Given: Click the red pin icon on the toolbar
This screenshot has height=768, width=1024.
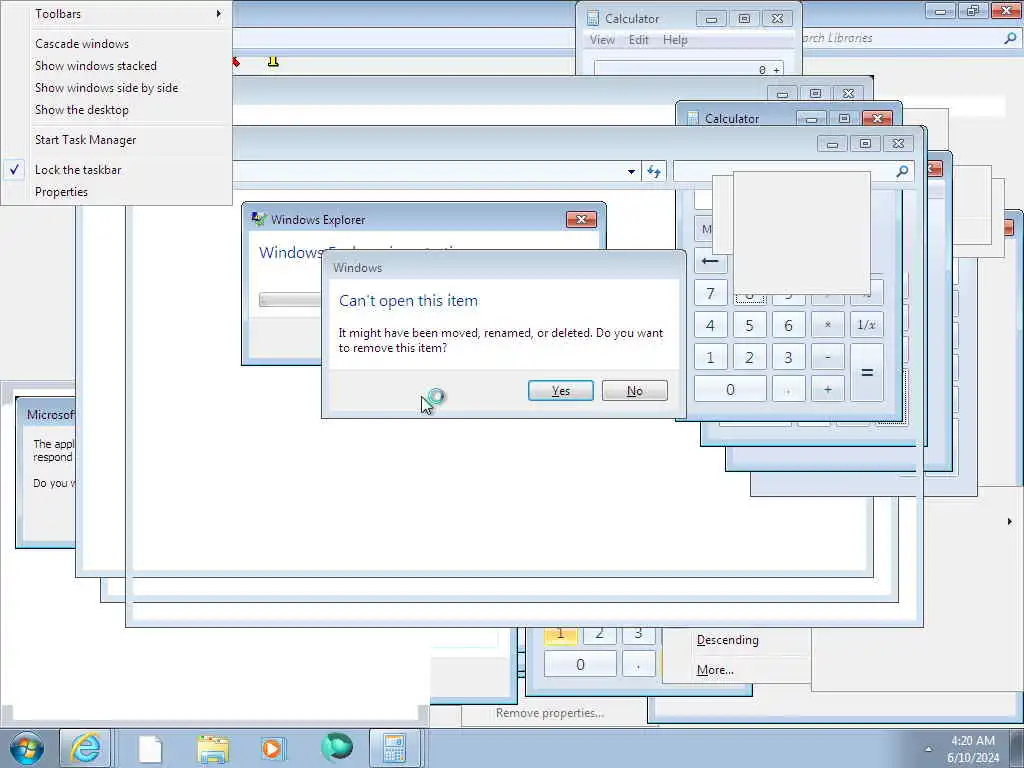Looking at the screenshot, I should pyautogui.click(x=235, y=62).
